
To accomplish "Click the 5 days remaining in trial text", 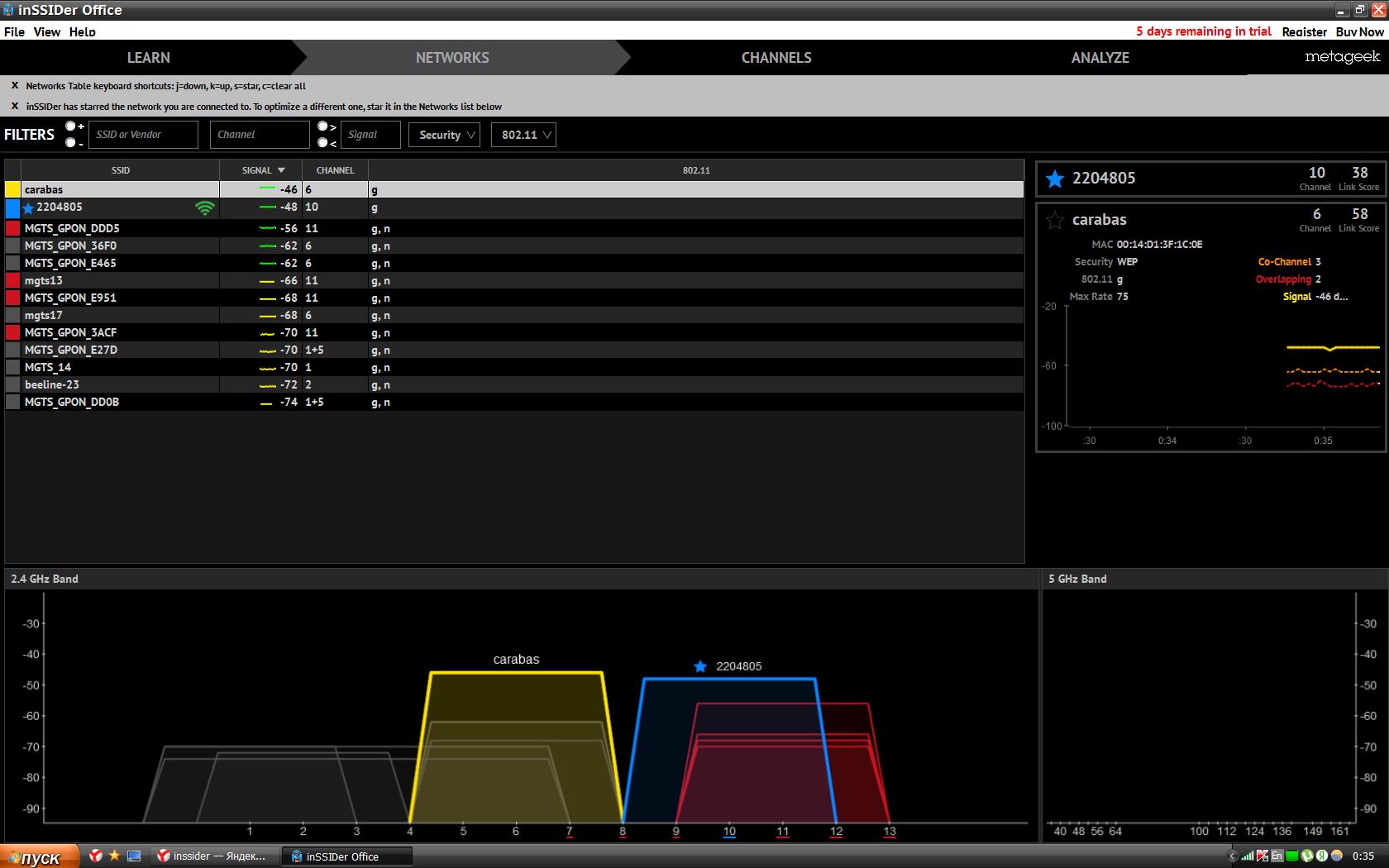I will pos(1204,31).
